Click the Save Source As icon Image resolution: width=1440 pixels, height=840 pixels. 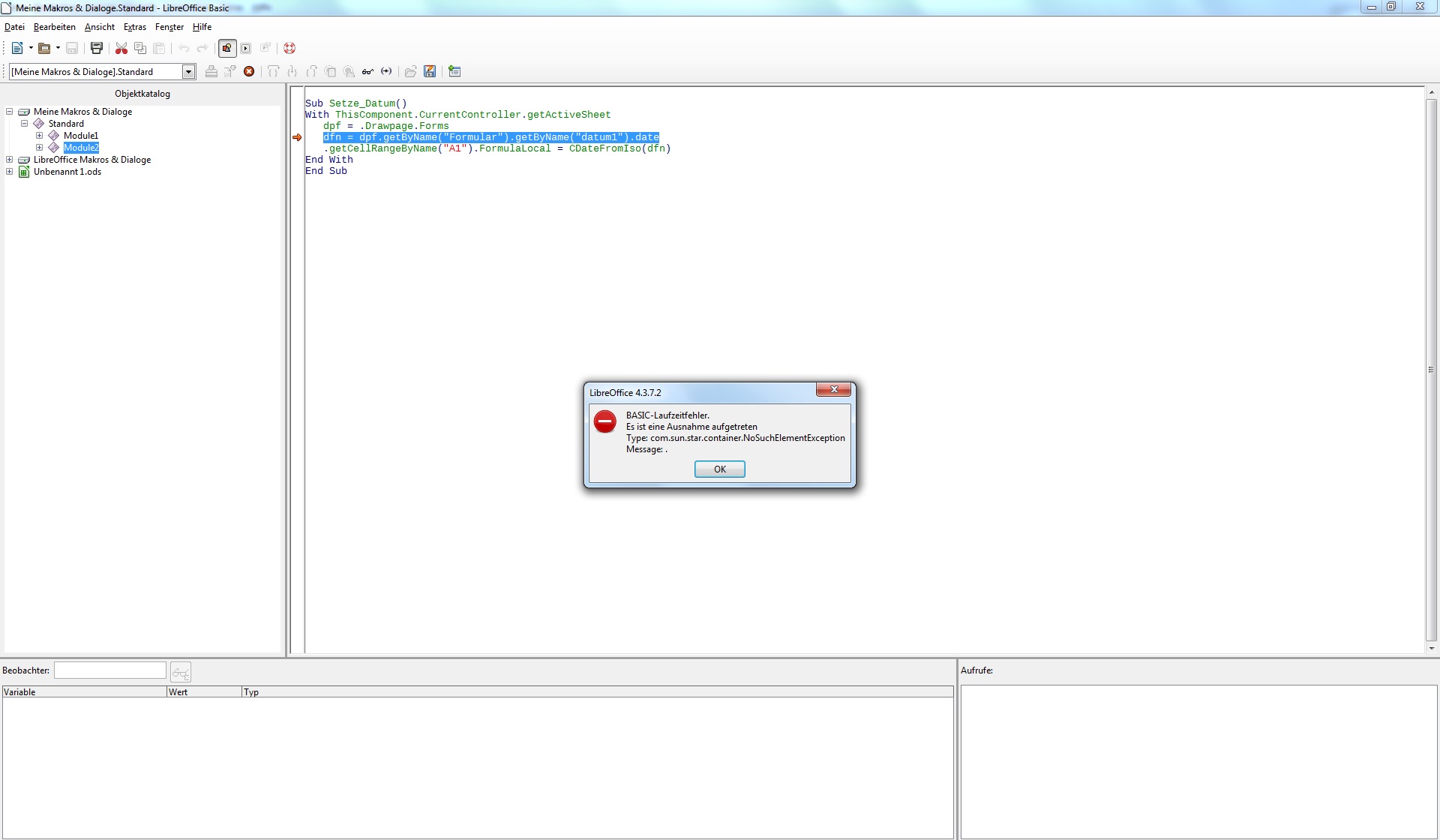[430, 71]
